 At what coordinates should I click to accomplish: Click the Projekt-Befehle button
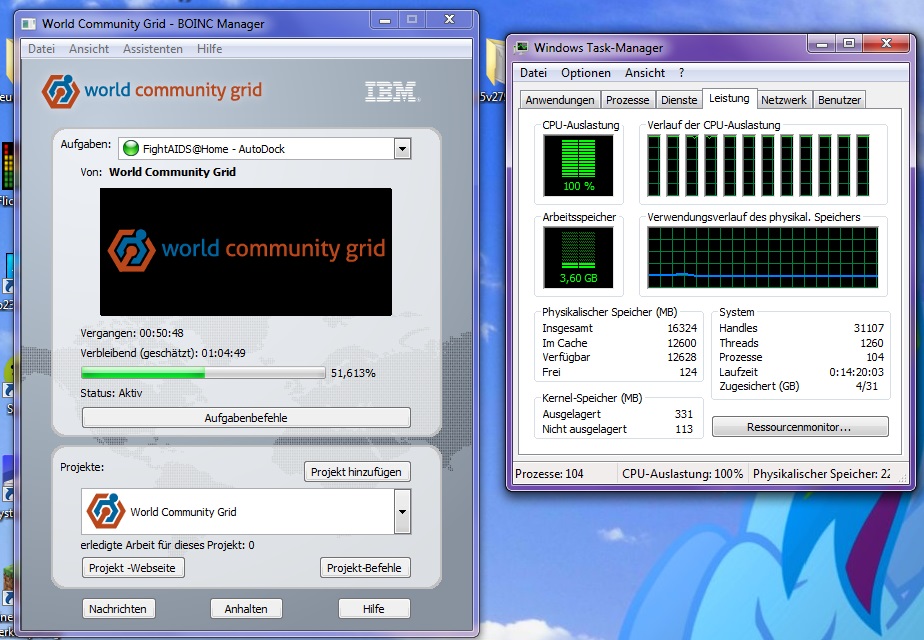[364, 568]
